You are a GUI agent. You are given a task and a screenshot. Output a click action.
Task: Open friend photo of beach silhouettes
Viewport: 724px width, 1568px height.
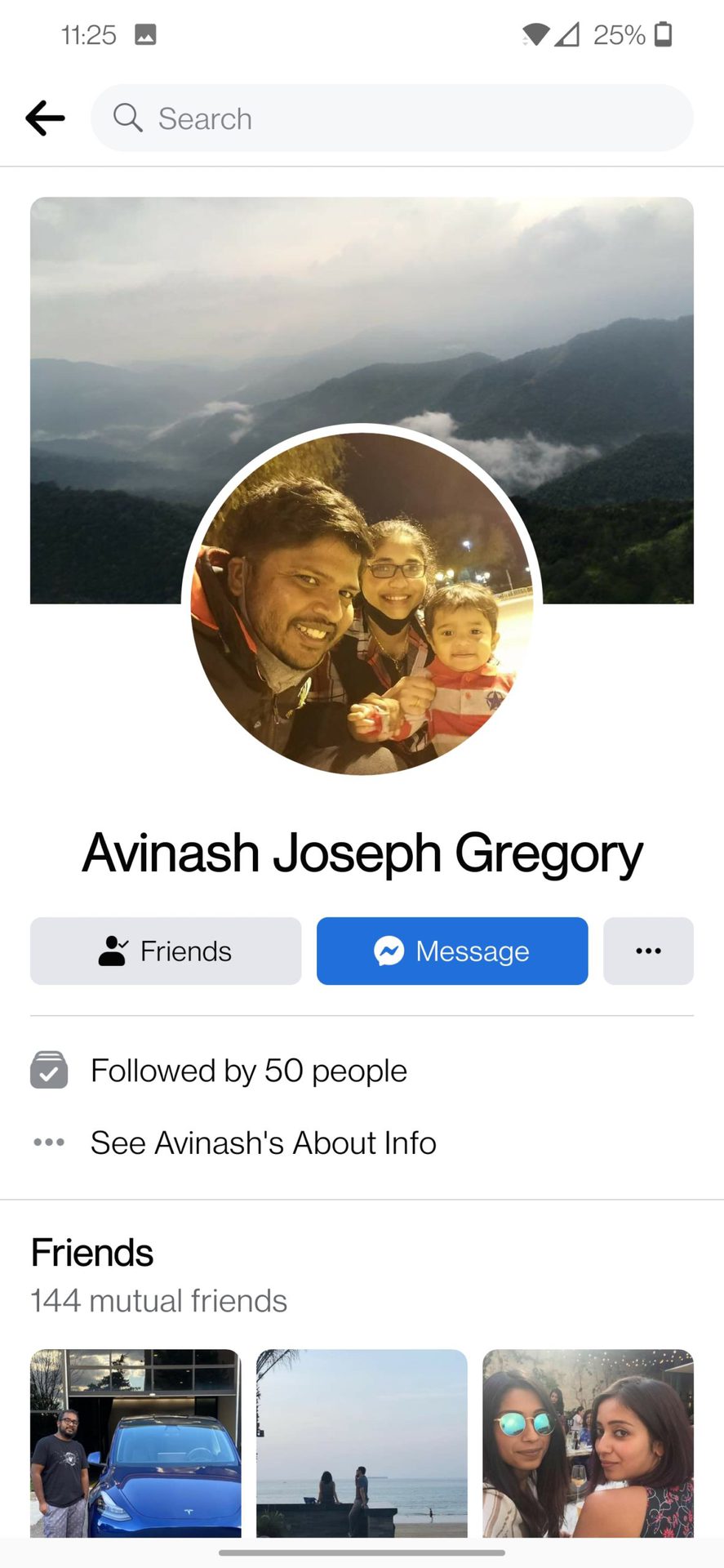click(362, 1443)
